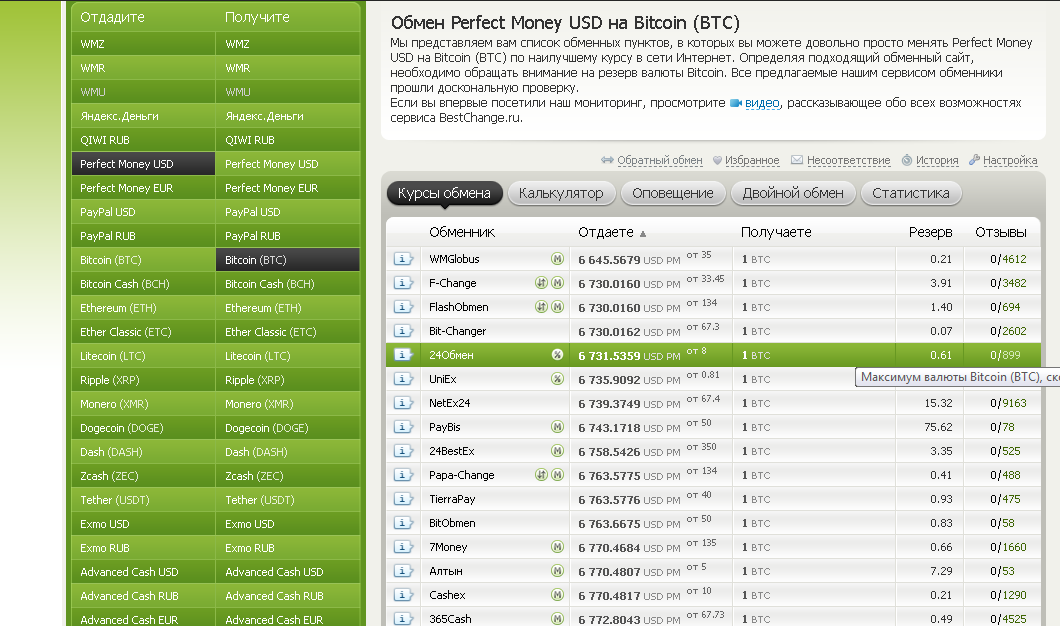1060x626 pixels.
Task: Choose Яндекс.Деньги in Отдадите column
Action: click(x=143, y=116)
